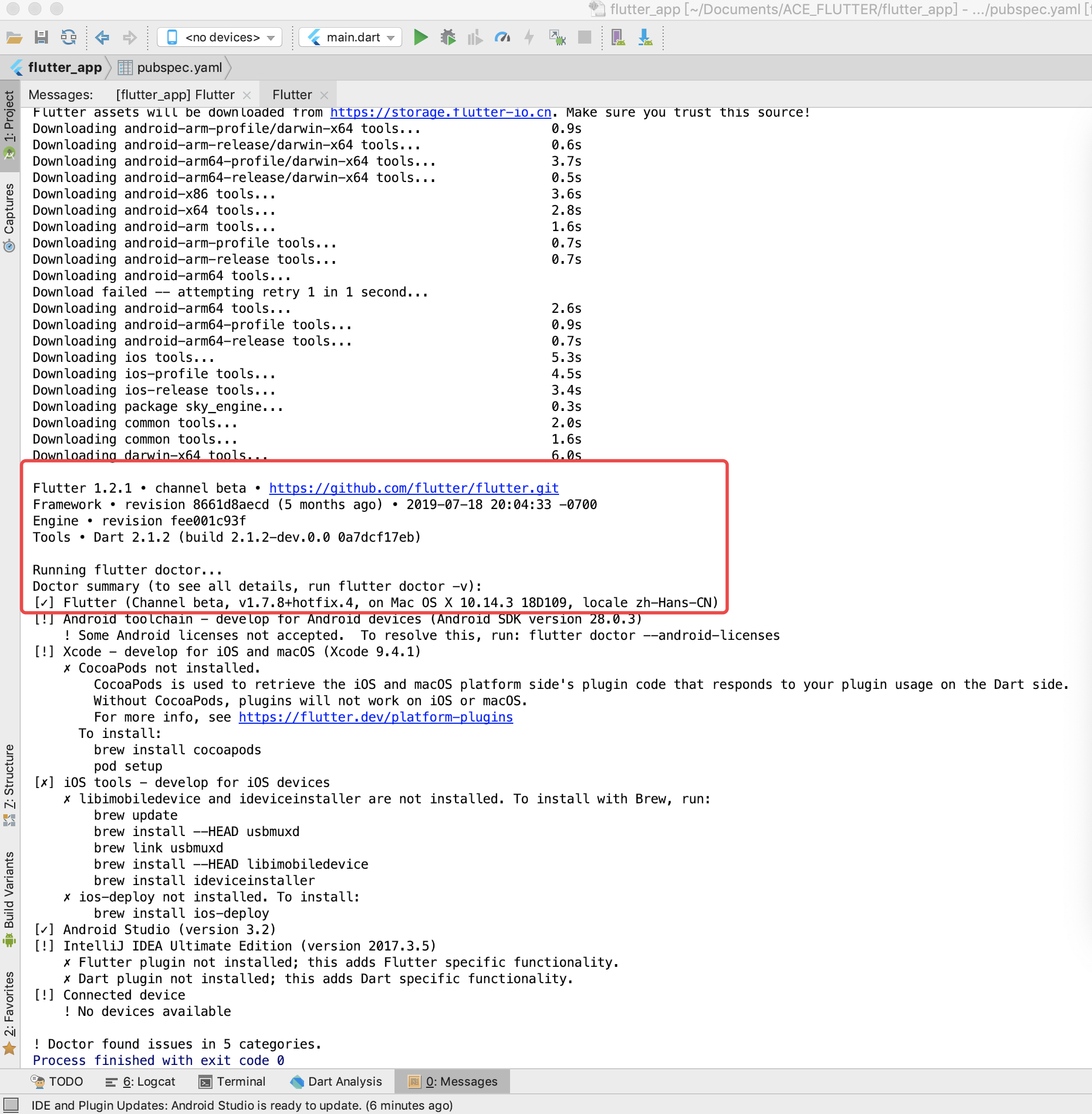Click the flutter_app breadcrumb

click(64, 67)
